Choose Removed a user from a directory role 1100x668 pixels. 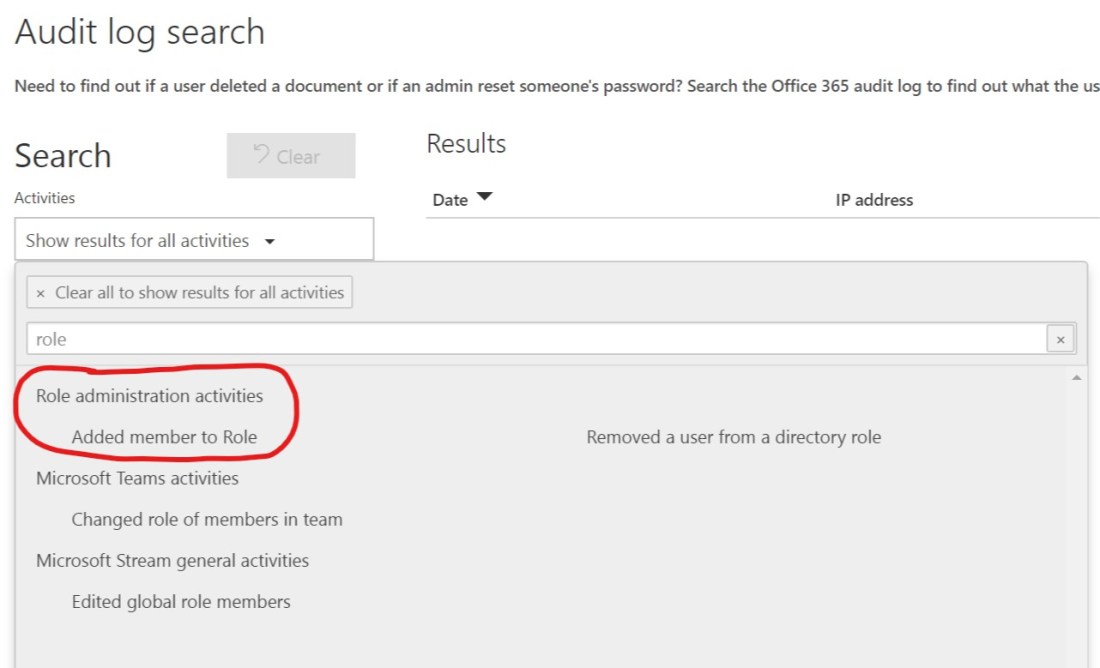coord(733,437)
